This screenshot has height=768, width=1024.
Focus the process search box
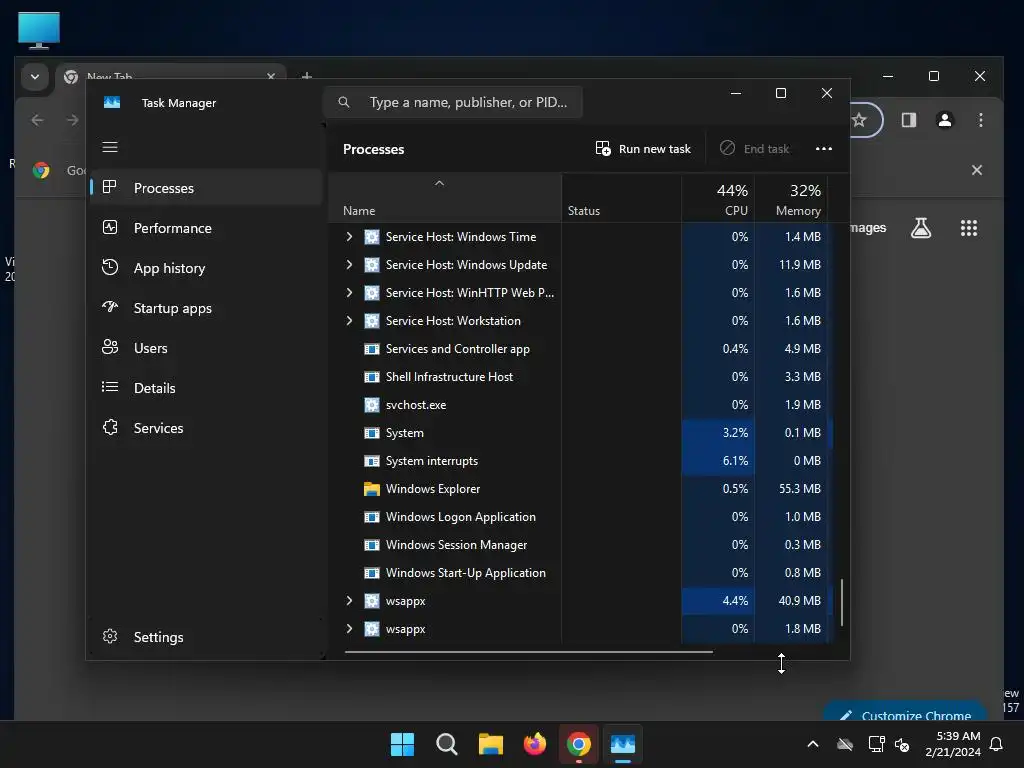click(453, 103)
